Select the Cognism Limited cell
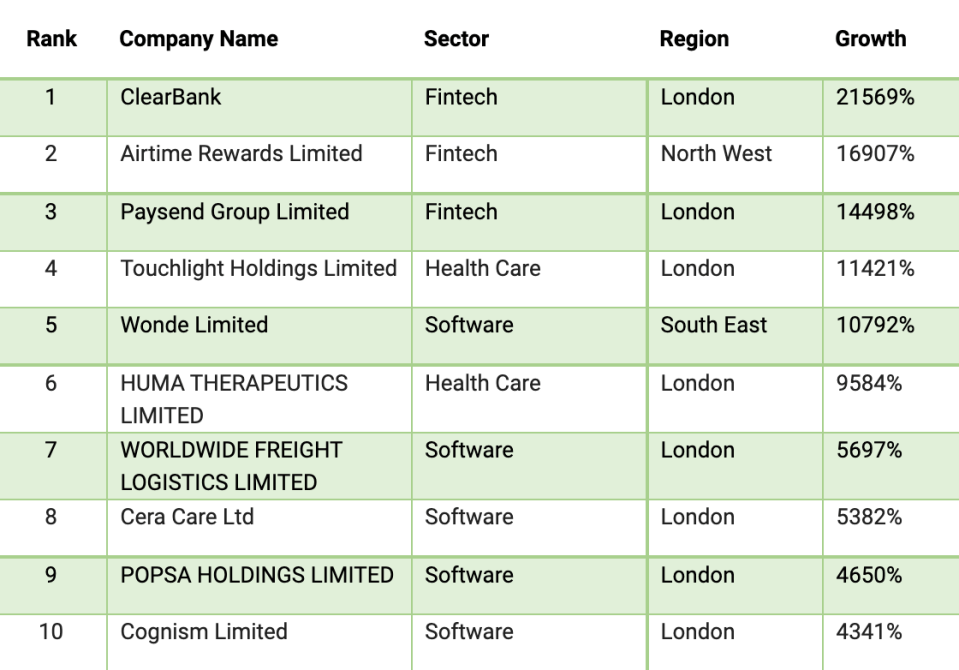The image size is (959, 670). (204, 632)
